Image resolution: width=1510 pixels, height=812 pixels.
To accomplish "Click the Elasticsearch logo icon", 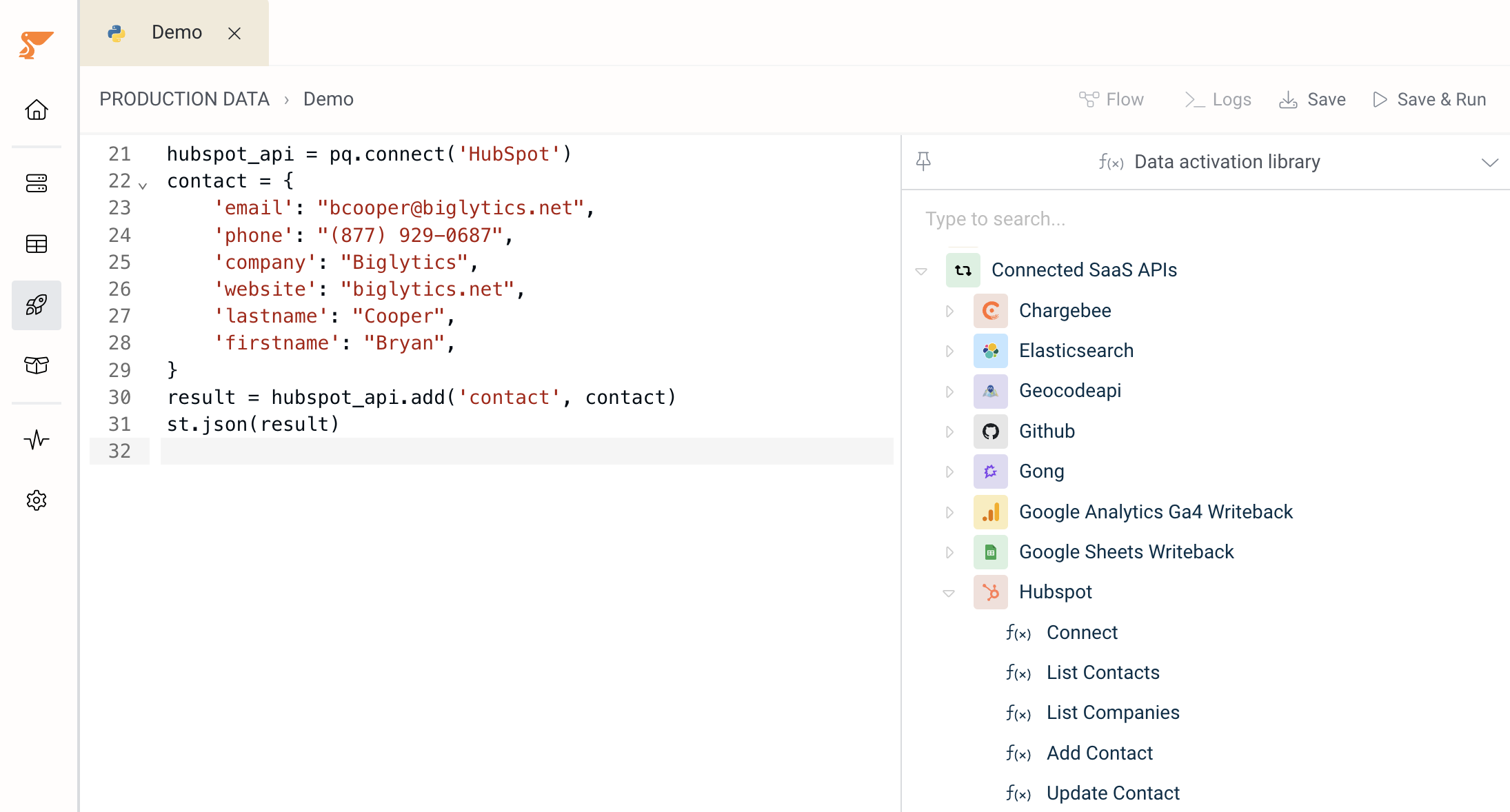I will tap(991, 351).
